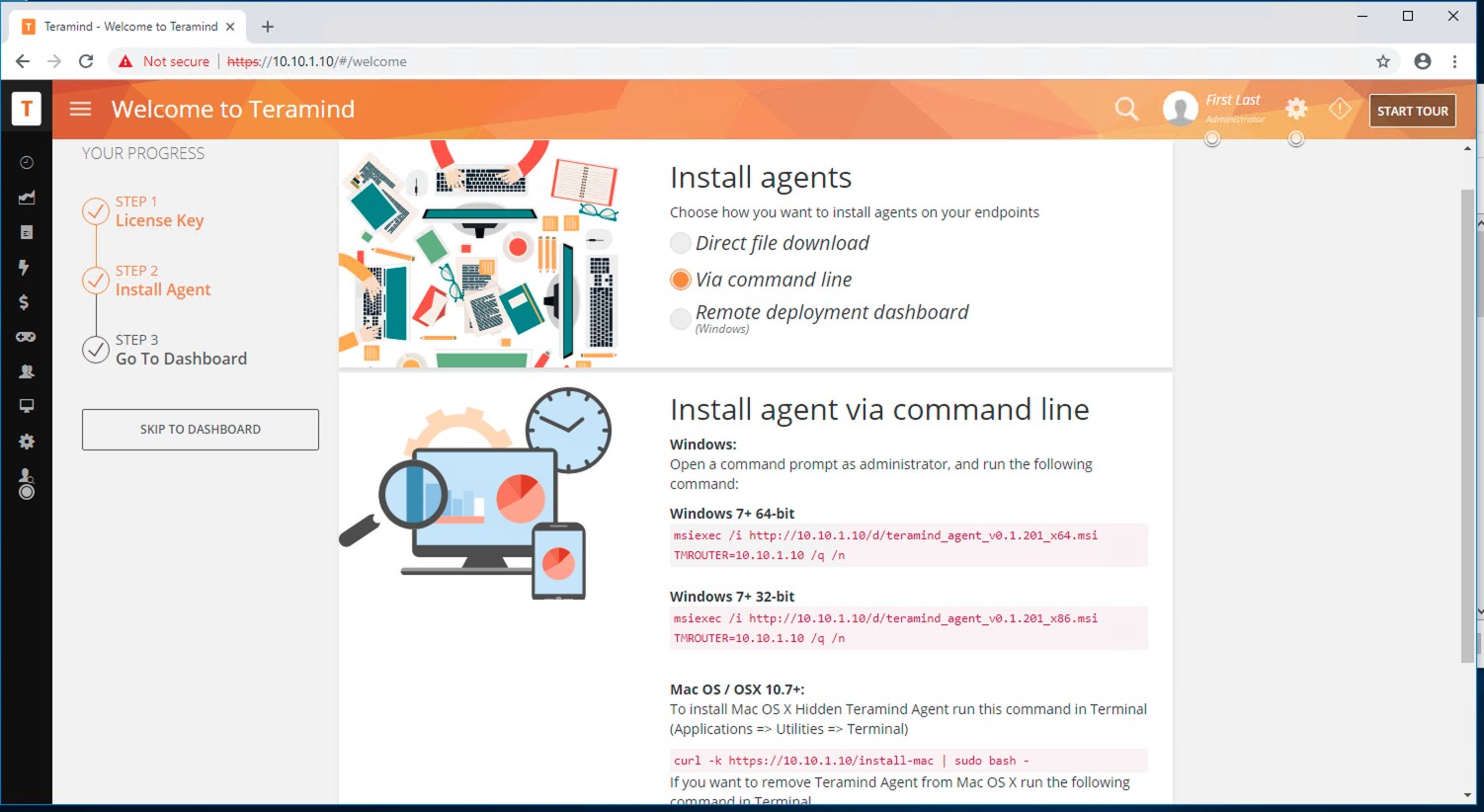
Task: Click the user avatar in header
Action: click(x=1181, y=109)
